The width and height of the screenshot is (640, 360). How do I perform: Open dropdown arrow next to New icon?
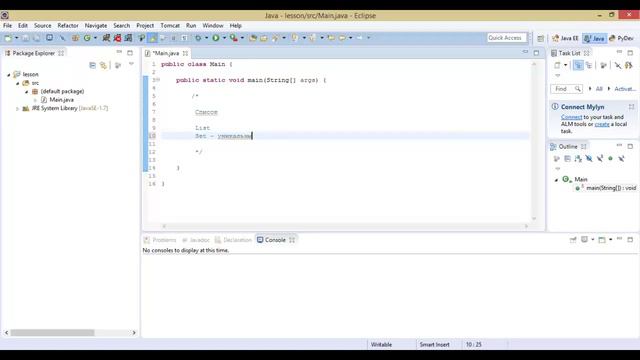coord(16,38)
